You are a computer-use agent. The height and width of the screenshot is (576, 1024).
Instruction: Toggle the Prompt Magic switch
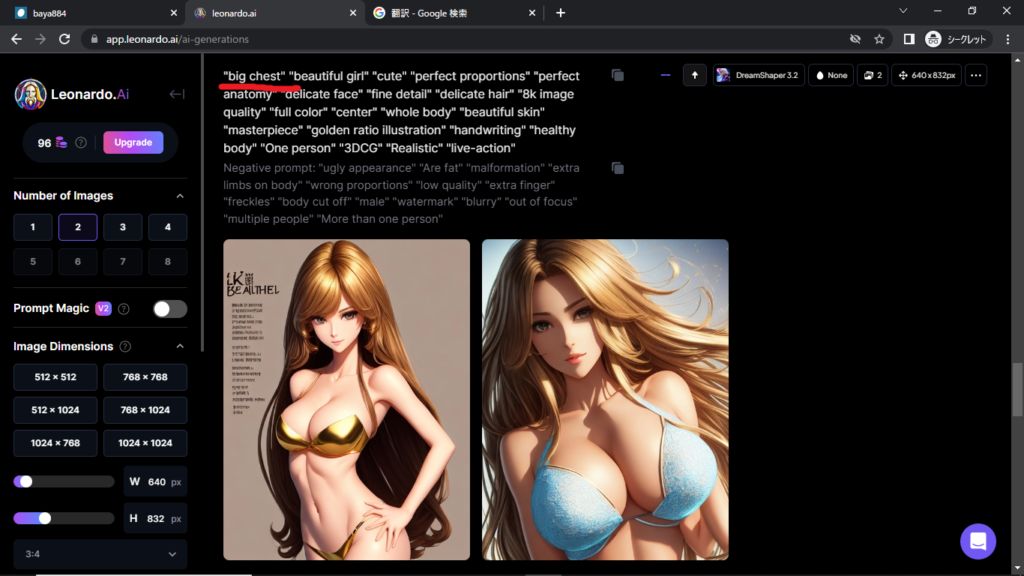tap(170, 309)
